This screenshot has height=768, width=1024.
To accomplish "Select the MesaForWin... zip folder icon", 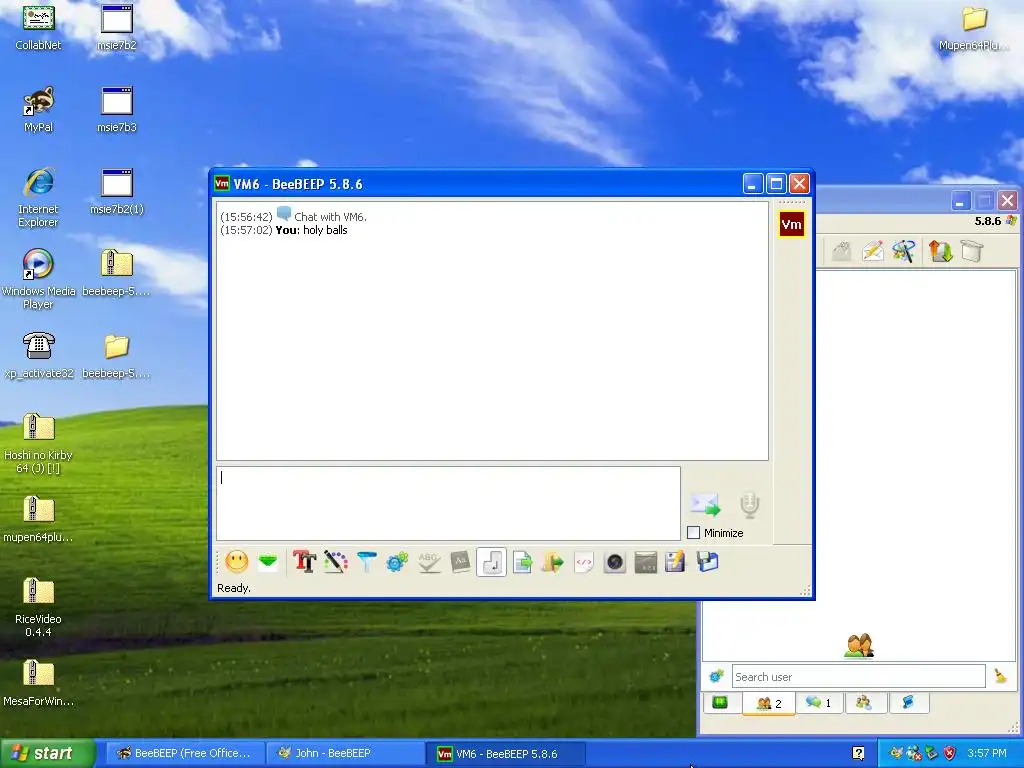I will pyautogui.click(x=39, y=683).
